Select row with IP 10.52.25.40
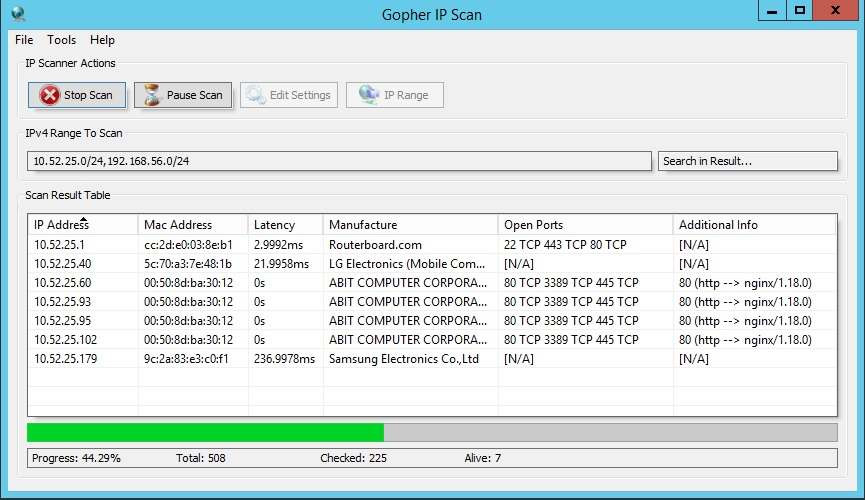Screen dimensions: 865x500 coord(432,264)
